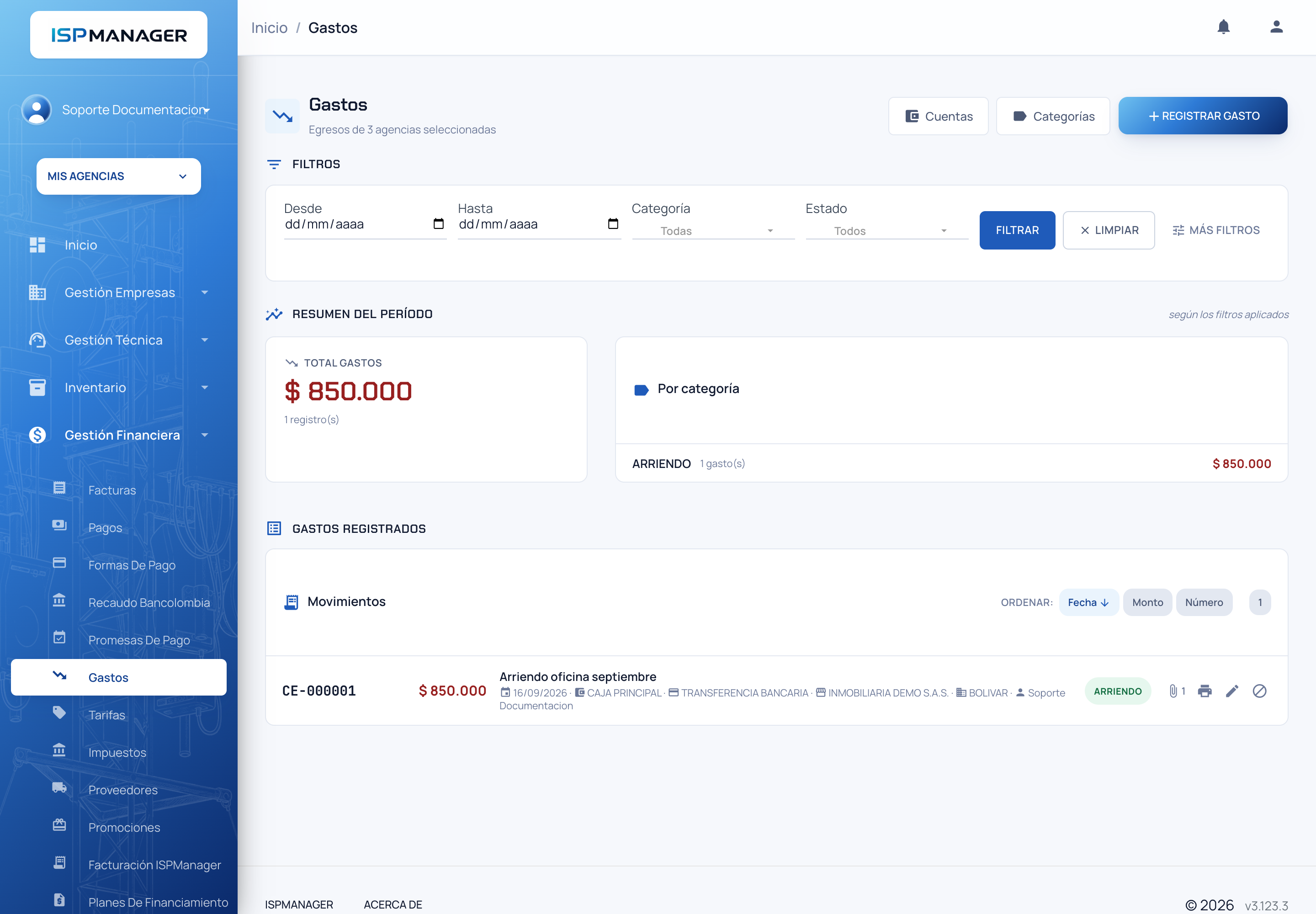Click the Promesas De Pago calendar icon

tap(59, 638)
